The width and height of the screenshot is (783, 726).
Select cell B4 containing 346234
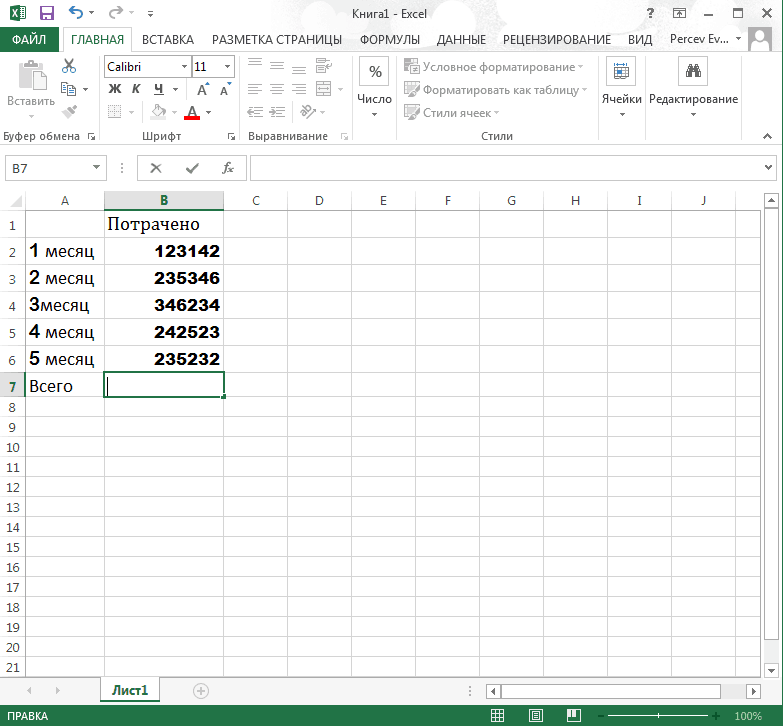(x=164, y=305)
